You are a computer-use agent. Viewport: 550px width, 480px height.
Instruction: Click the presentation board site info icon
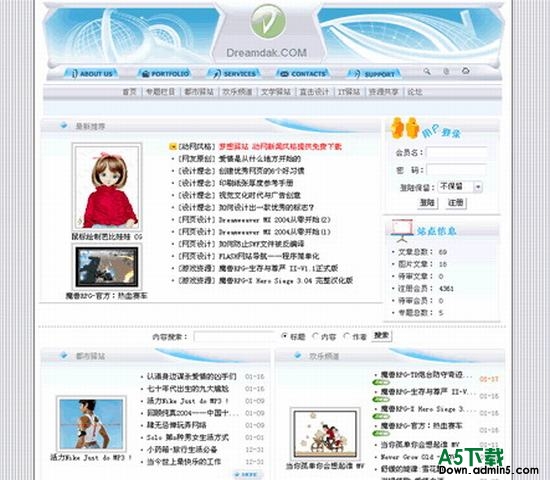(x=402, y=231)
